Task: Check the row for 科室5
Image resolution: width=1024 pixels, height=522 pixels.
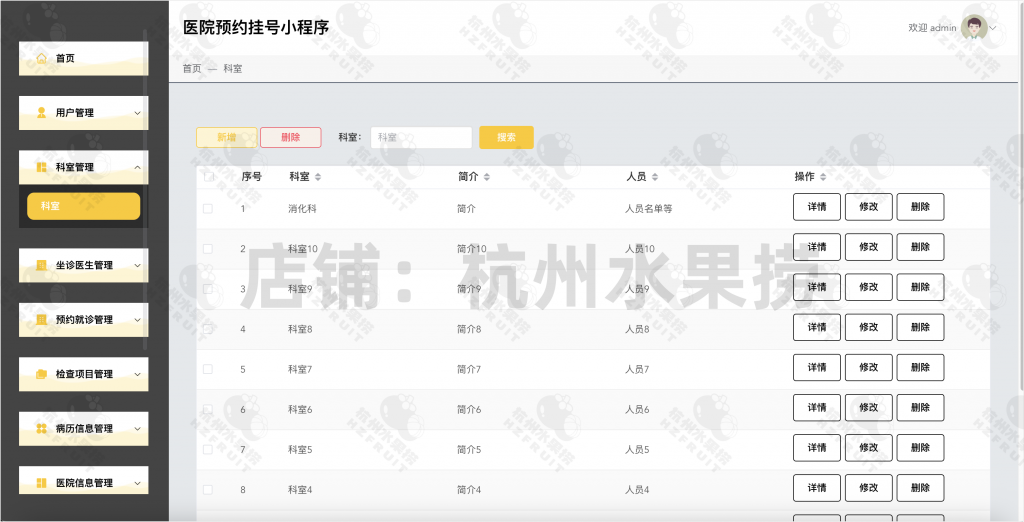Action: coord(208,449)
